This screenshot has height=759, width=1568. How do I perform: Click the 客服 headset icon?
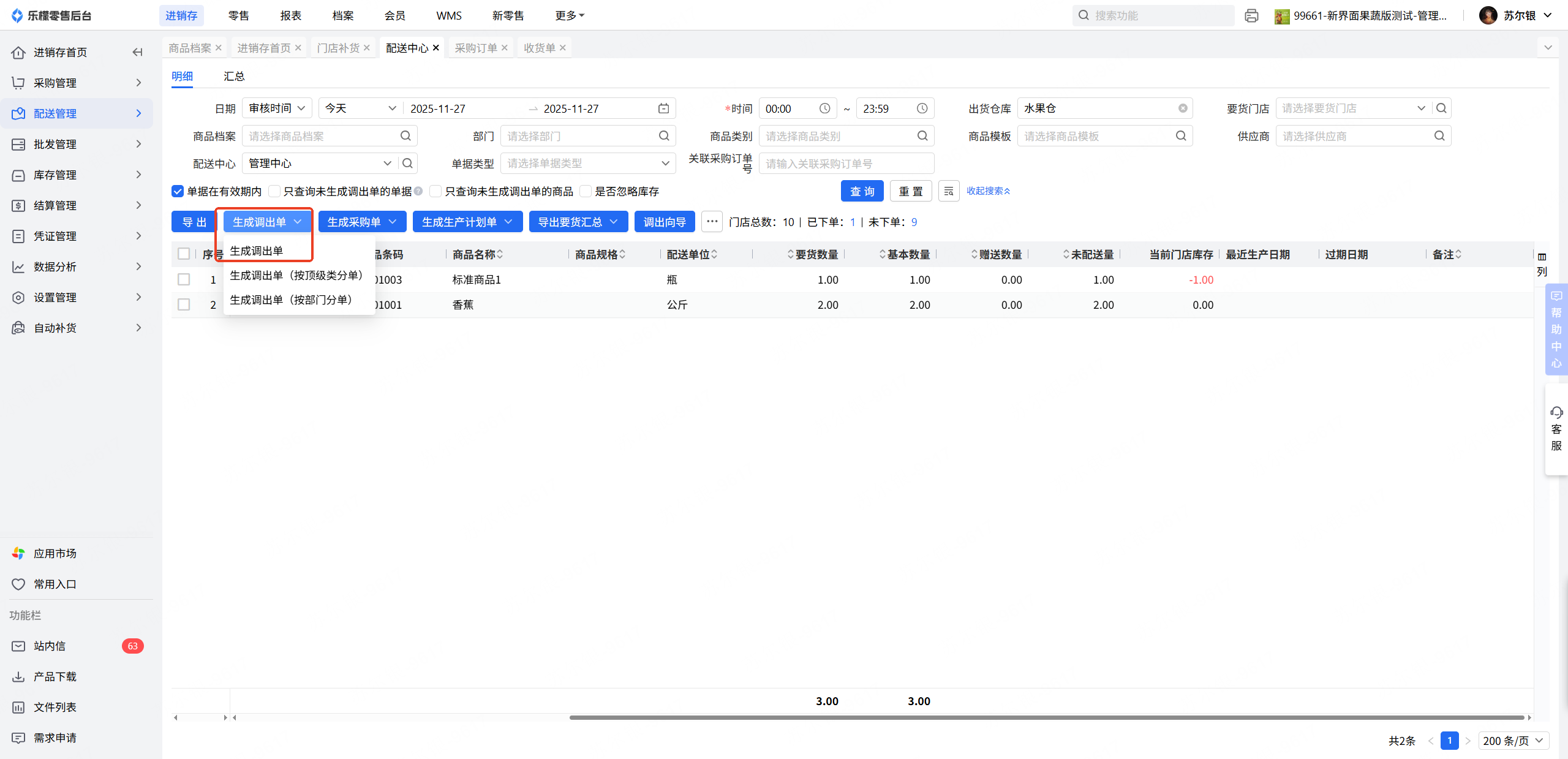click(x=1556, y=412)
